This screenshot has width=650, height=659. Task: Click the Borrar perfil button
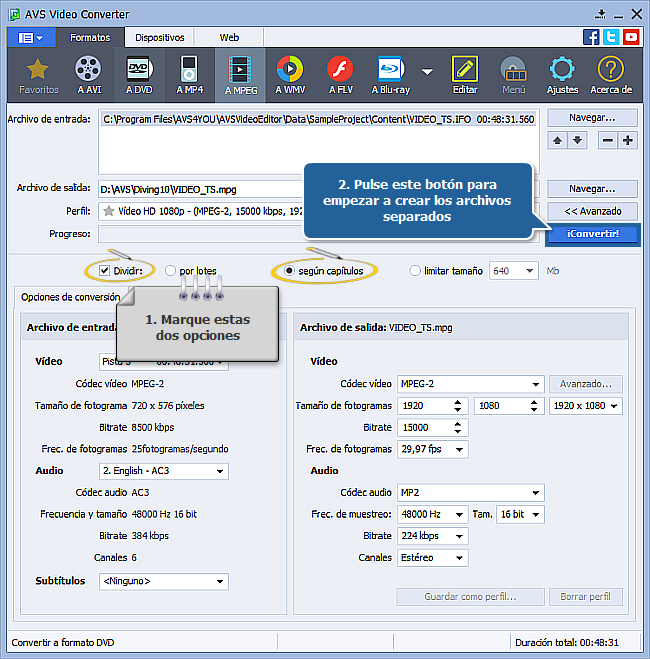coord(585,597)
